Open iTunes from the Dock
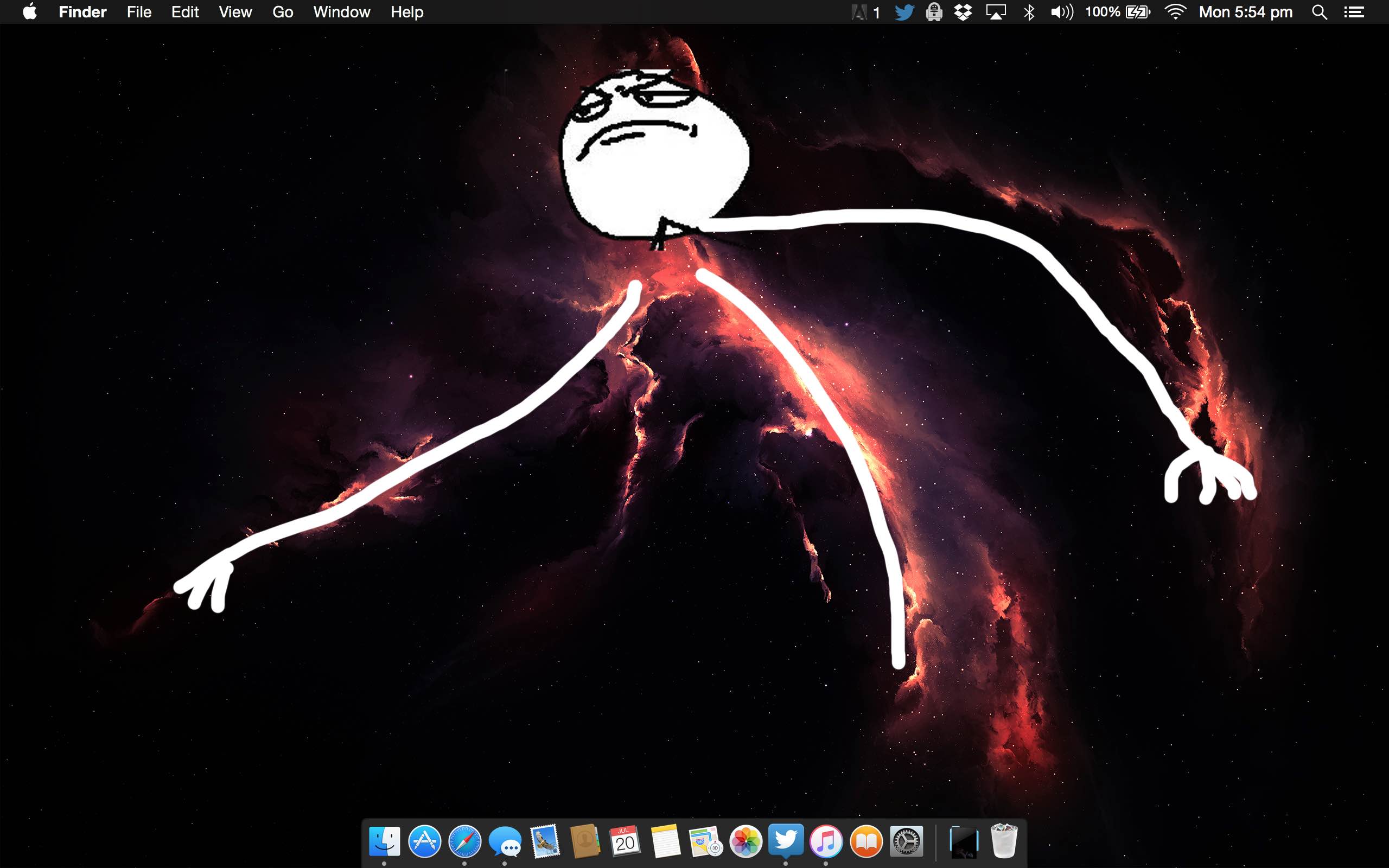1389x868 pixels. [826, 841]
